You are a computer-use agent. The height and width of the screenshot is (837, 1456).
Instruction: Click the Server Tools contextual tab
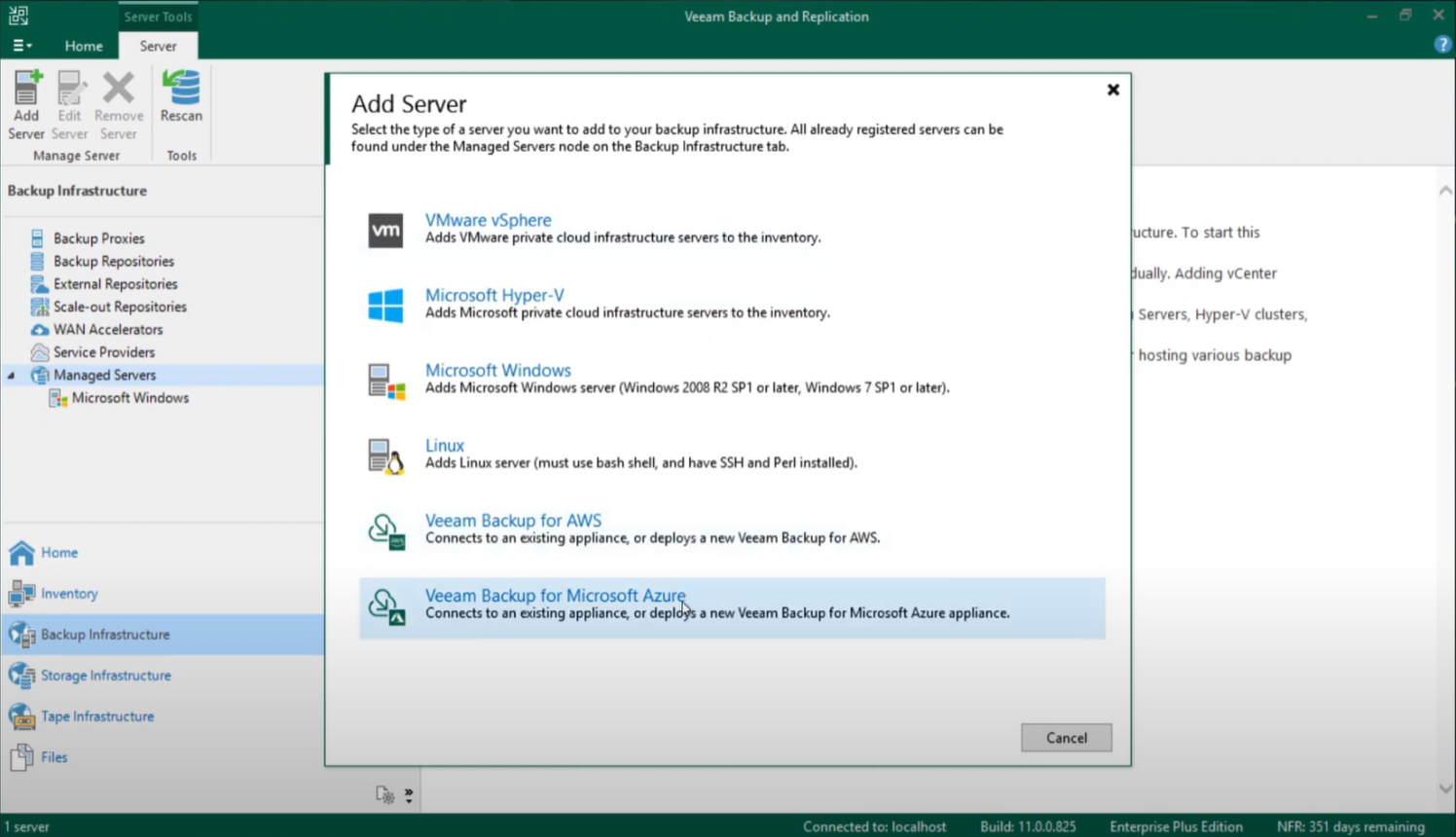click(158, 17)
